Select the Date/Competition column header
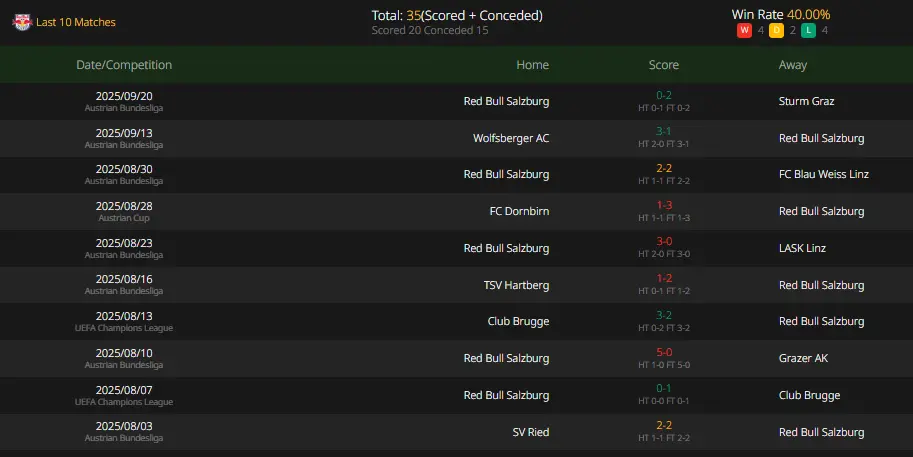This screenshot has height=457, width=913. click(124, 65)
